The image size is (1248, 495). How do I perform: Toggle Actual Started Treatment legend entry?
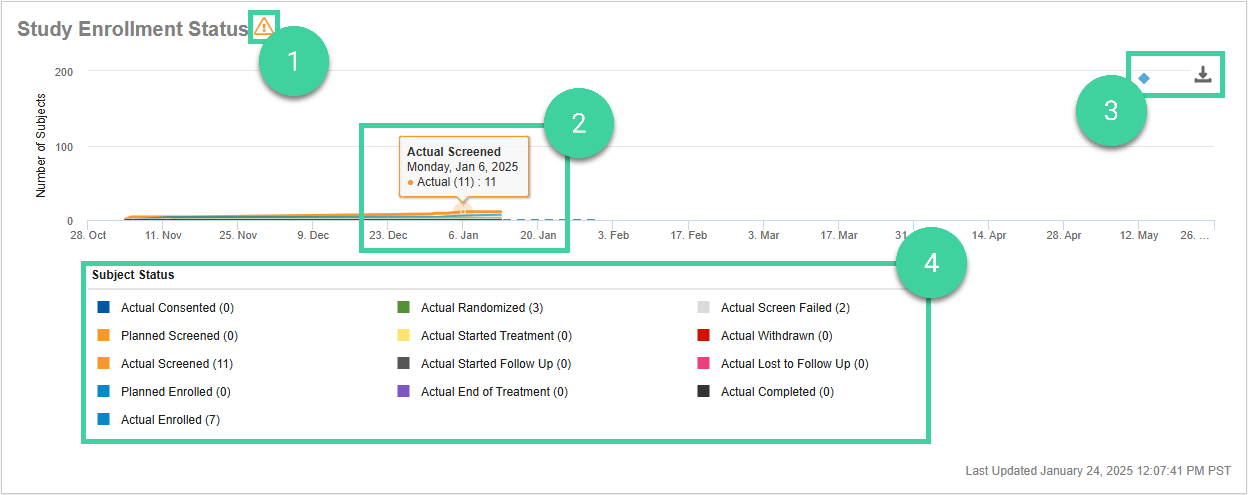point(496,336)
